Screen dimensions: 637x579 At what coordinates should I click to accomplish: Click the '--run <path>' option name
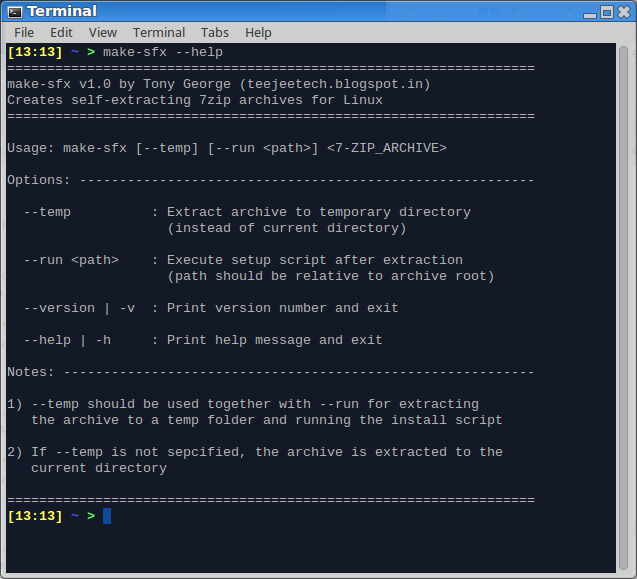click(x=71, y=260)
